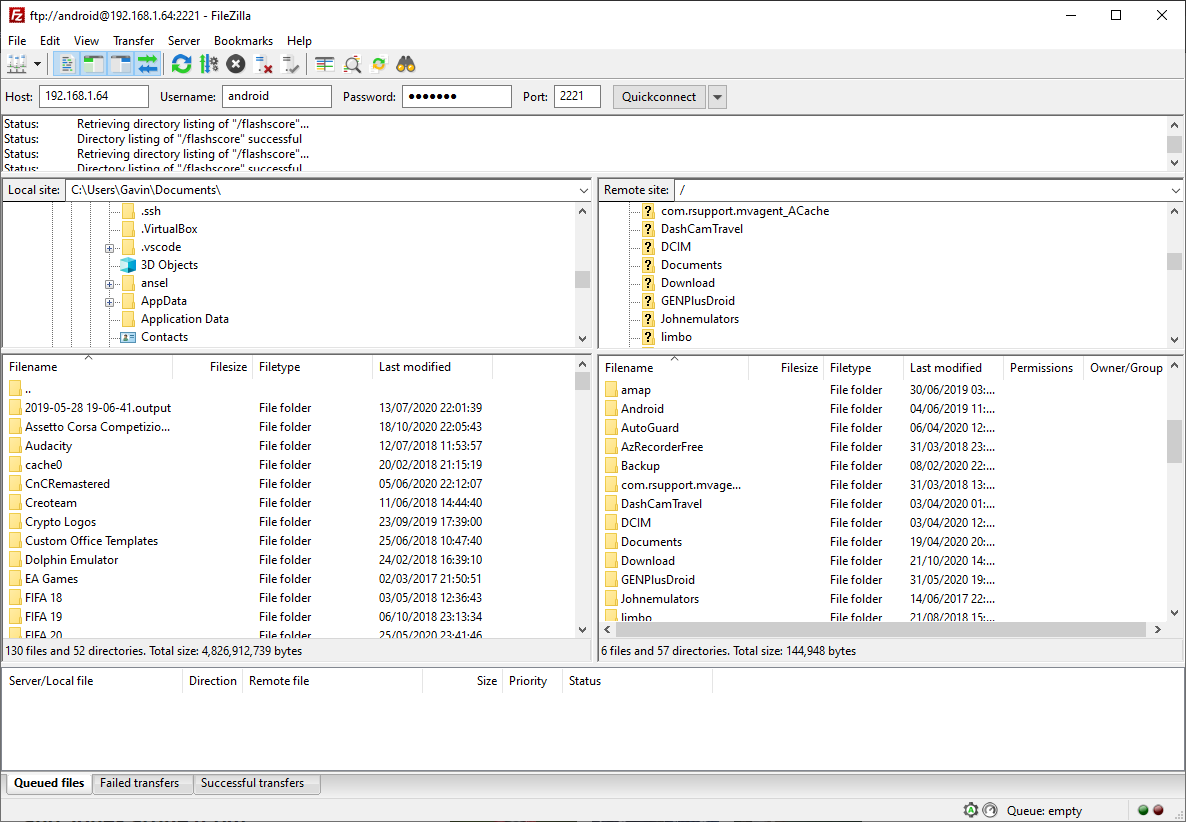Image resolution: width=1186 pixels, height=822 pixels.
Task: Toggle local directory tree display
Action: click(94, 65)
